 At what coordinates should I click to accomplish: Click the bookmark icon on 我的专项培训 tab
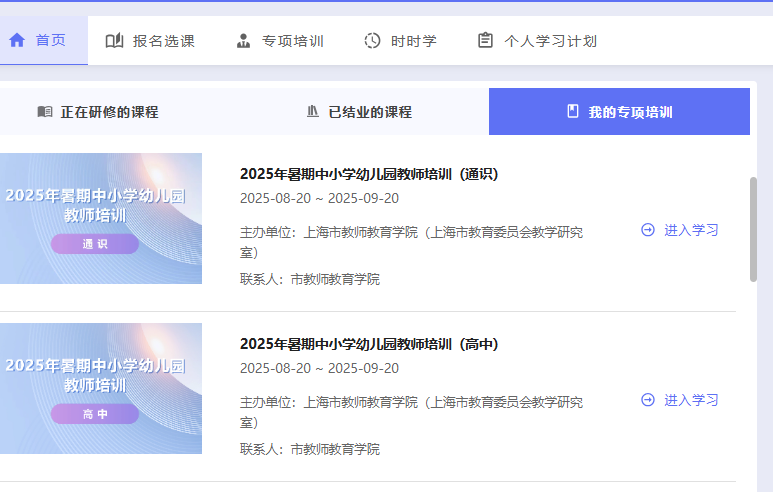[573, 112]
